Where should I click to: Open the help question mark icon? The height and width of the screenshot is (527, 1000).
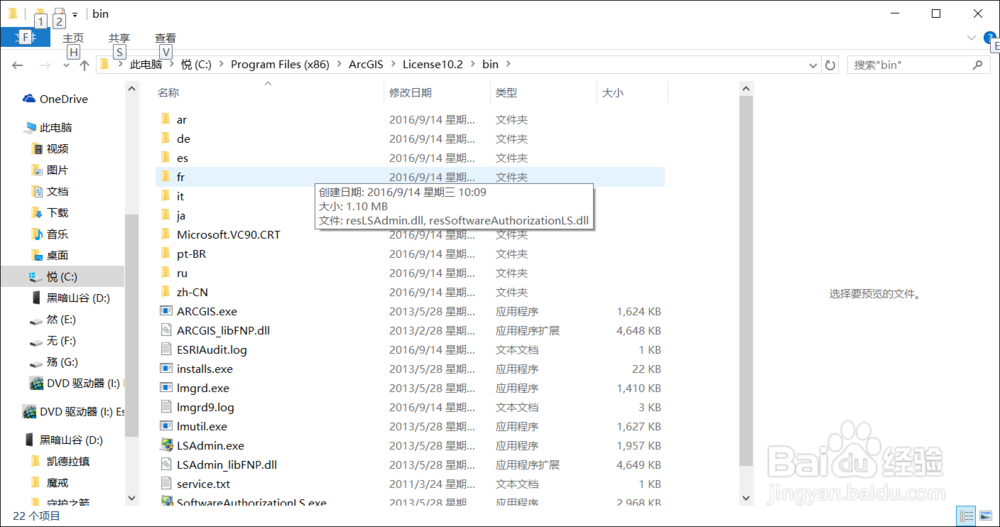coord(989,38)
